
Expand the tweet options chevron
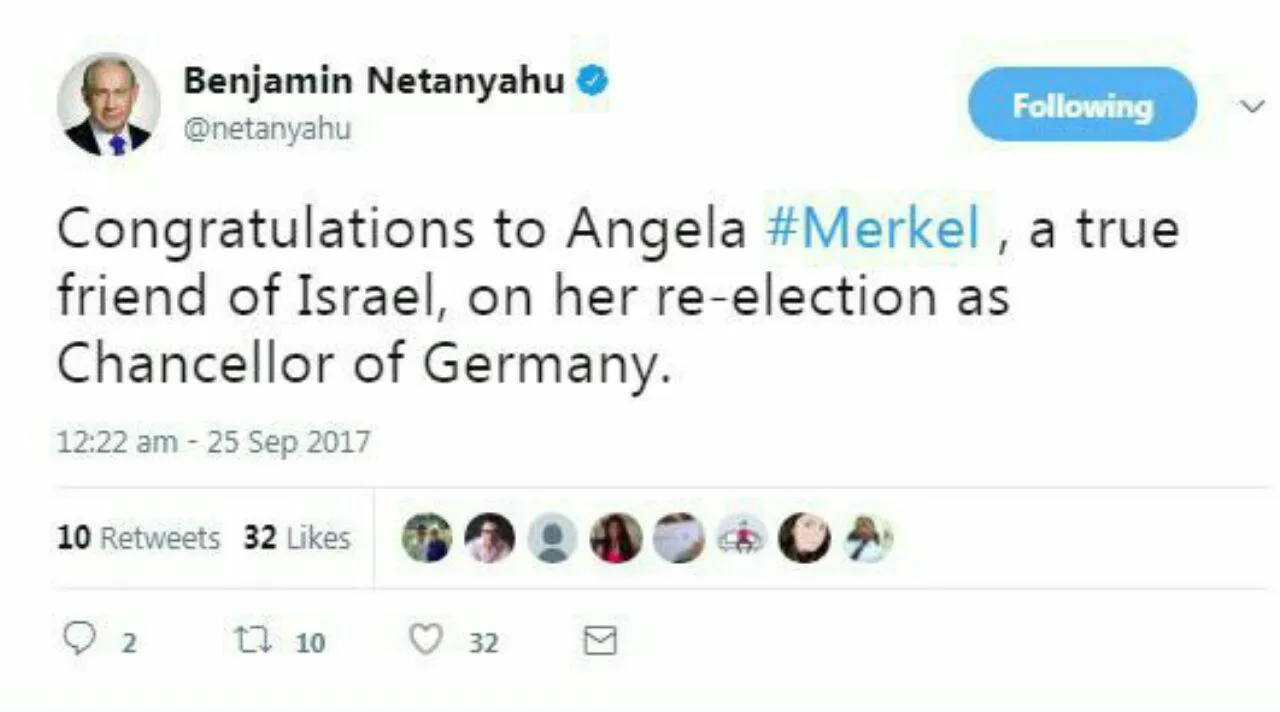(x=1252, y=106)
